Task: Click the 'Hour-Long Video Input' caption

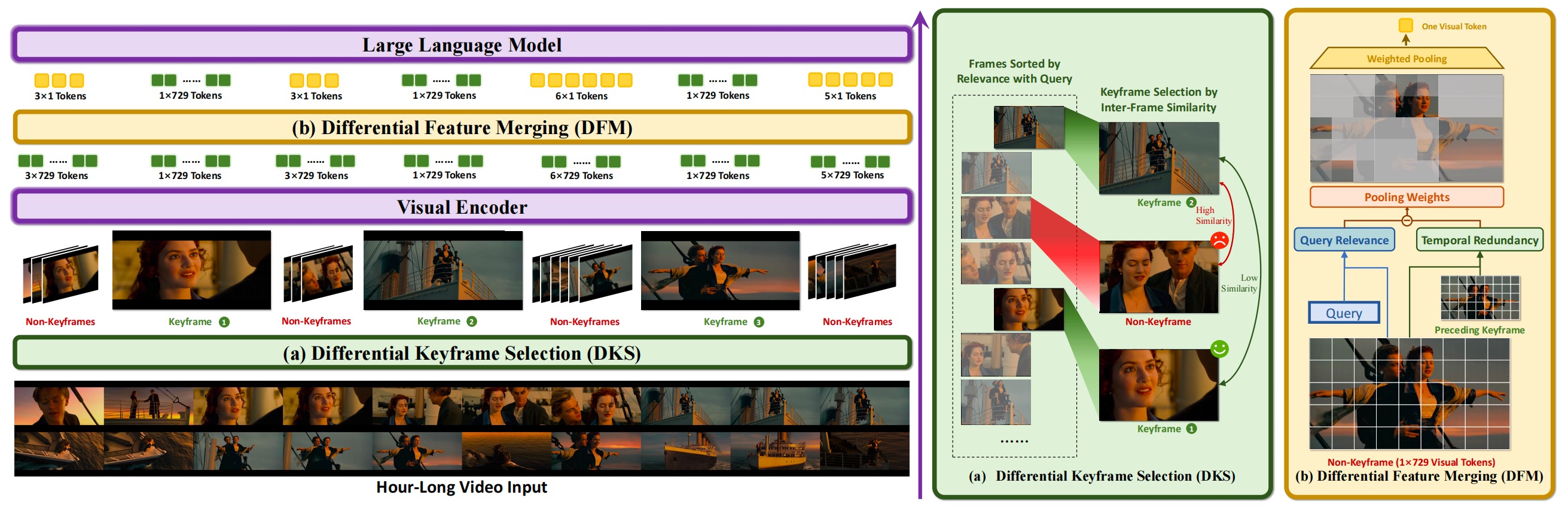Action: [x=462, y=487]
